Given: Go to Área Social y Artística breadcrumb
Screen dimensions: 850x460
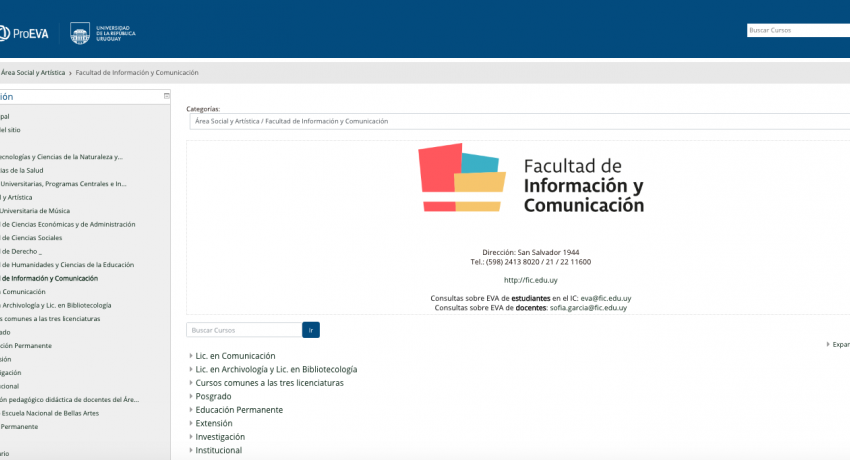Looking at the screenshot, I should [x=33, y=73].
